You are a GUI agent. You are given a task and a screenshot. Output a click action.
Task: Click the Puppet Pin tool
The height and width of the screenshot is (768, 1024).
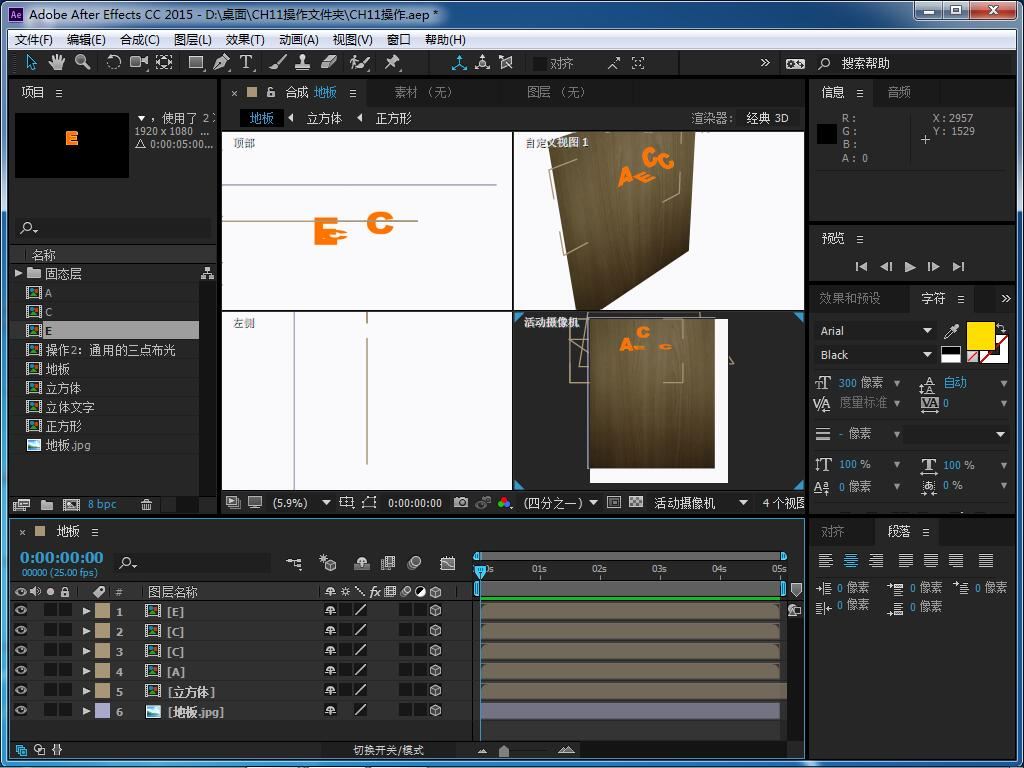[392, 62]
